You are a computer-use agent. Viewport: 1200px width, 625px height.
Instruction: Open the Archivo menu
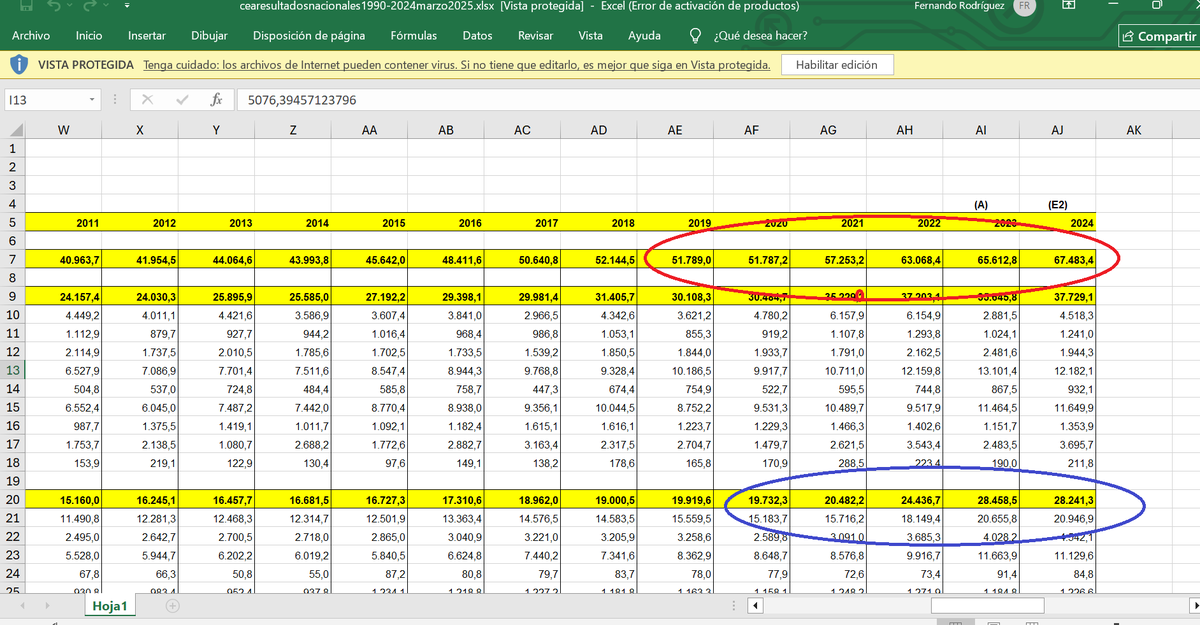pyautogui.click(x=31, y=36)
